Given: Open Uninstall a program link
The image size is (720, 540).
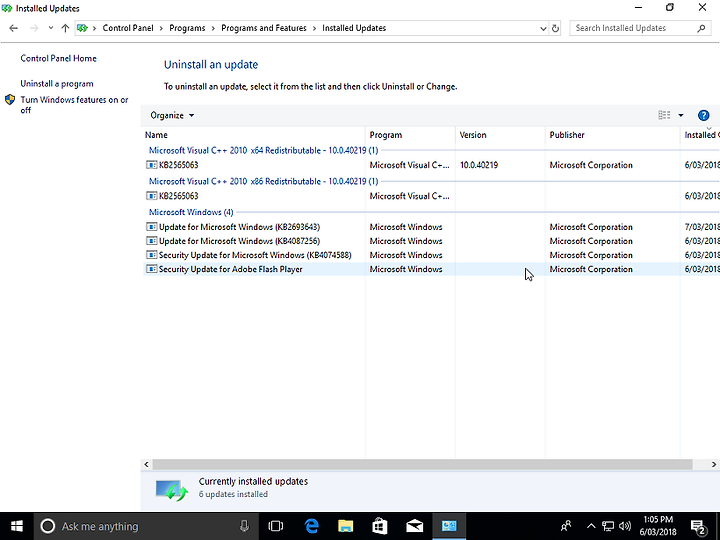Looking at the screenshot, I should coord(57,84).
